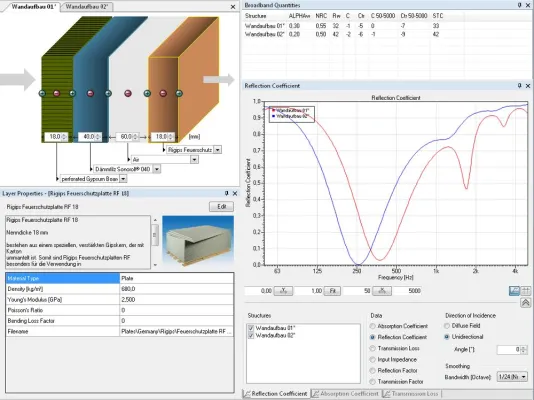This screenshot has height=400, width=534.
Task: Switch to Wandaufbau 01 tab
Action: coord(33,7)
